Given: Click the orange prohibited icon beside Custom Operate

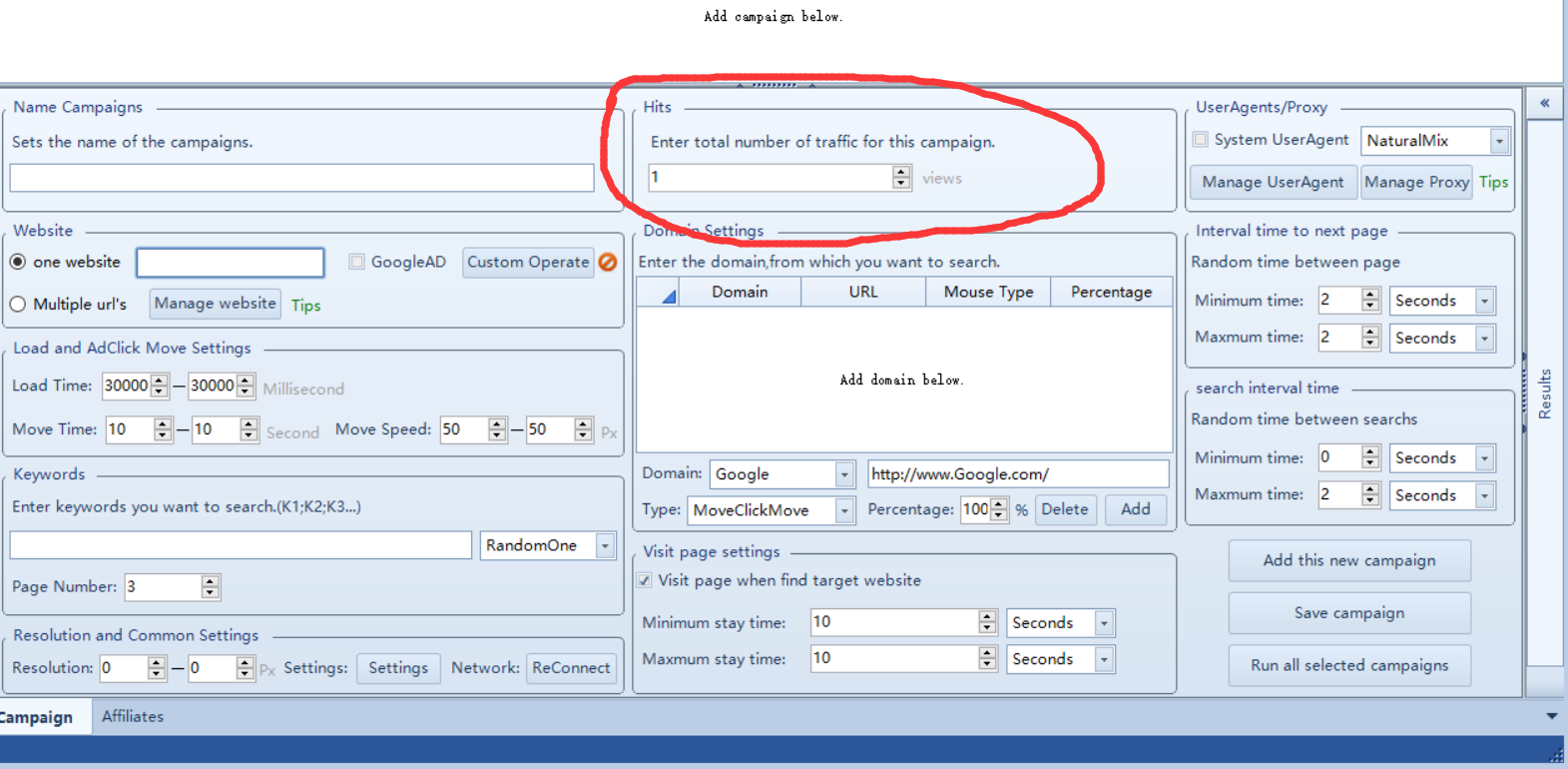Looking at the screenshot, I should point(607,262).
